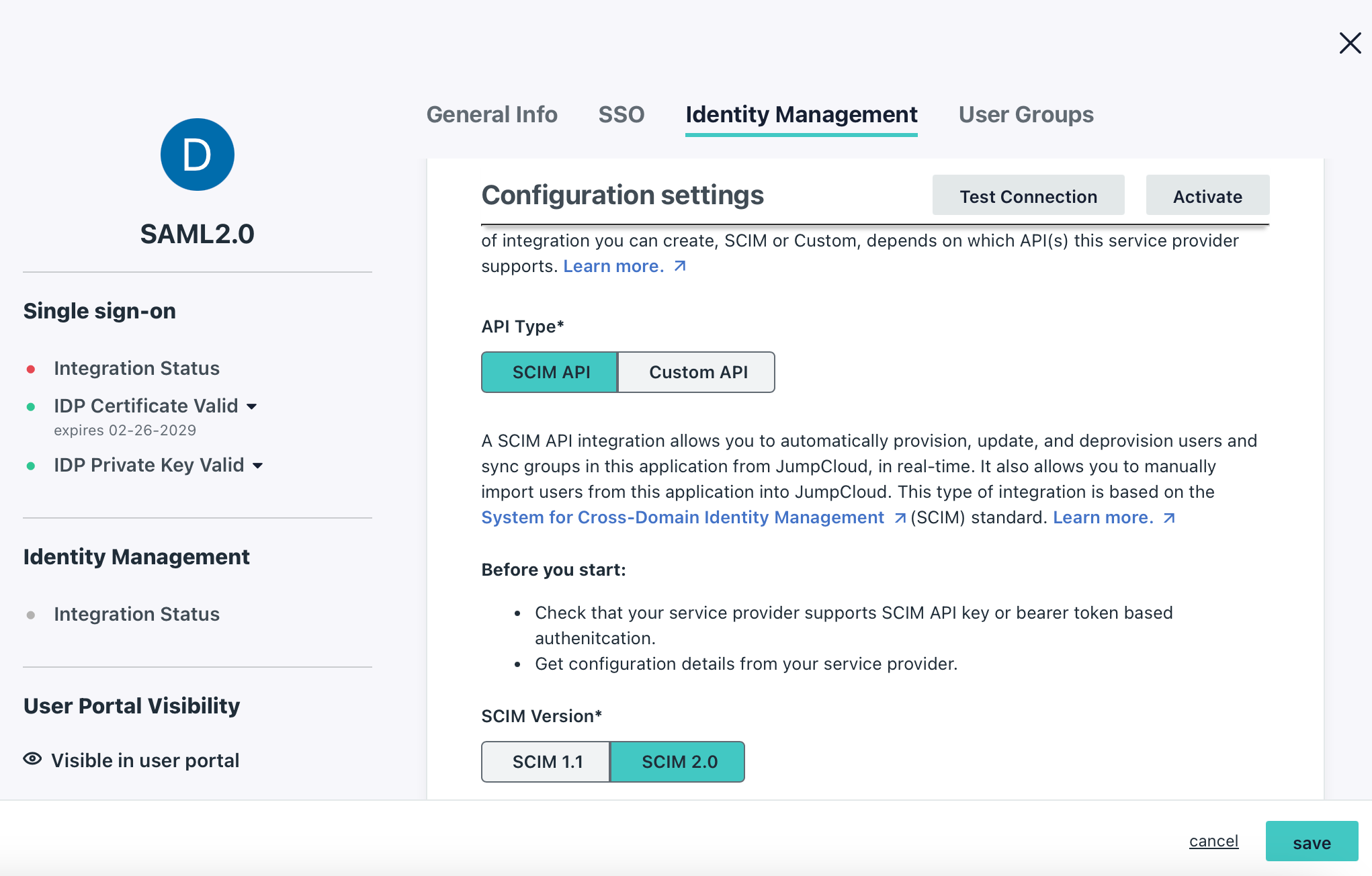Click the arrow icon after Cross-Domain Identity Management link

pyautogui.click(x=900, y=518)
